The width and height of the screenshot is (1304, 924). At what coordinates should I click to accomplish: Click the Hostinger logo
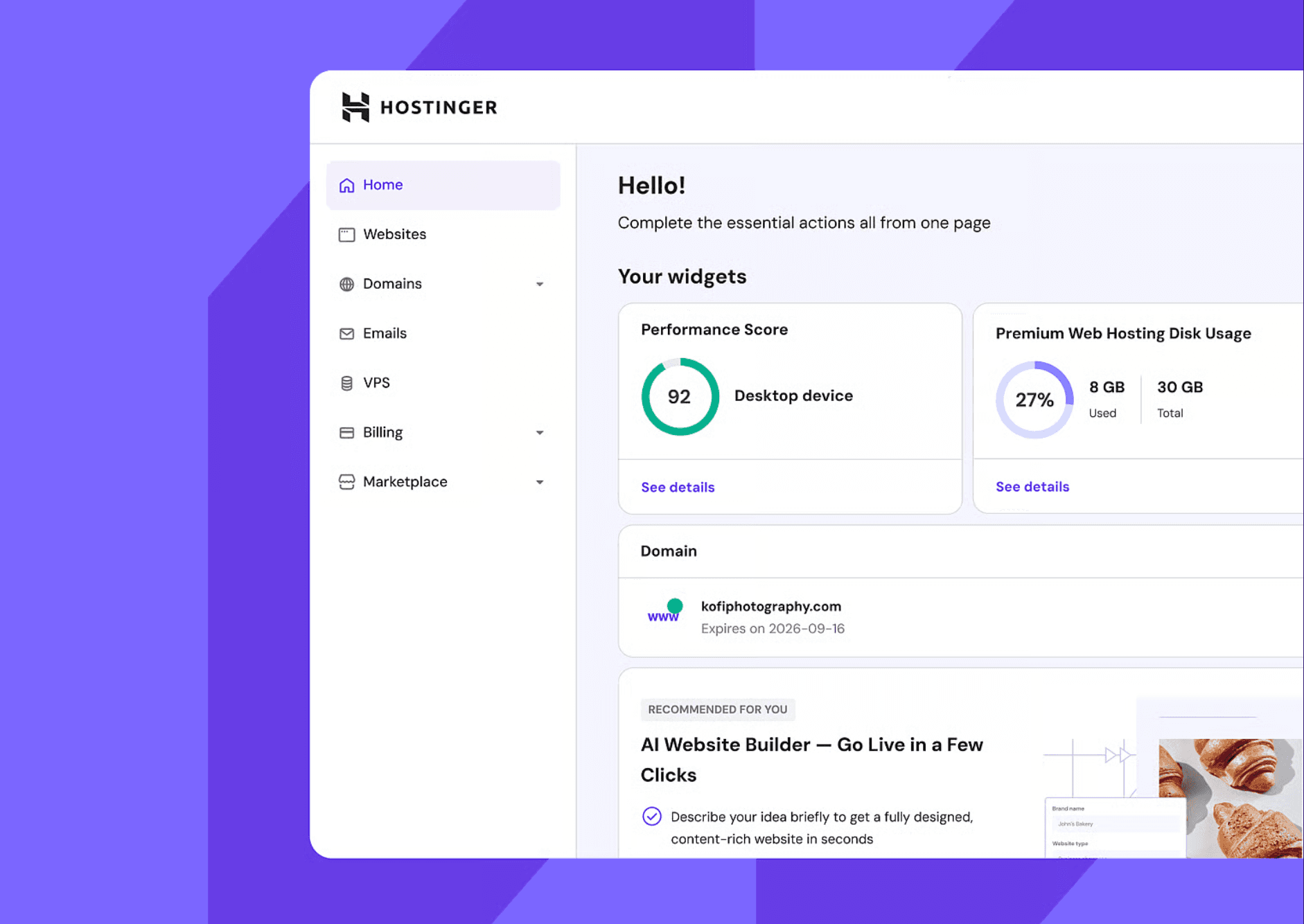click(x=419, y=107)
